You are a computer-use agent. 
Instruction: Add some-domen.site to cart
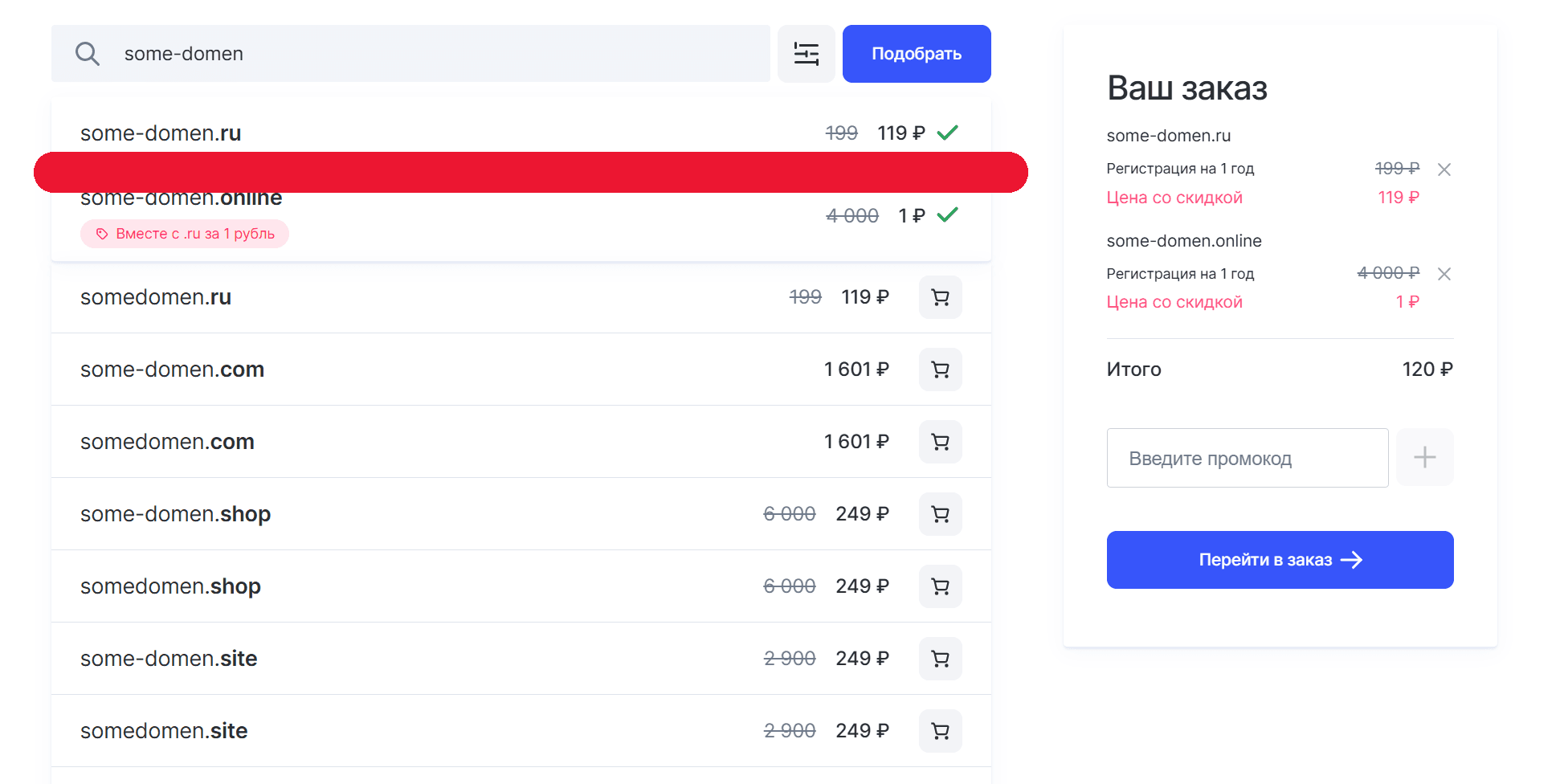click(941, 659)
